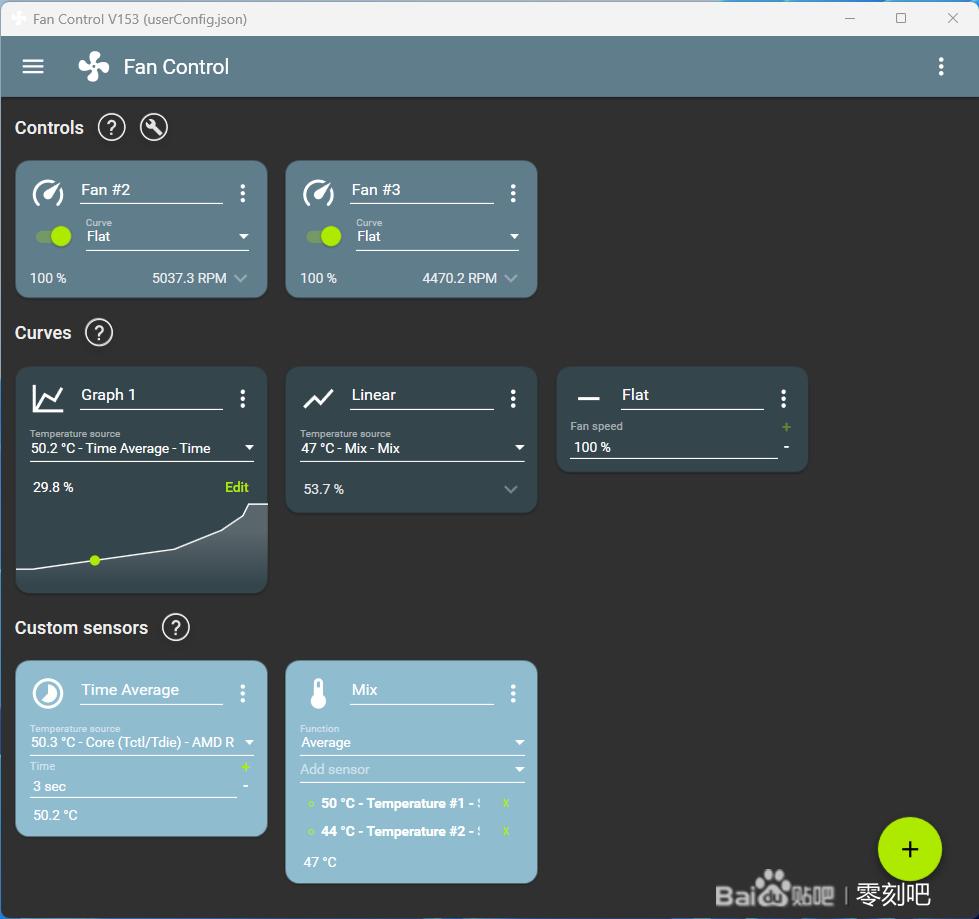Click the Flat fan speed 100 % field

[x=674, y=447]
